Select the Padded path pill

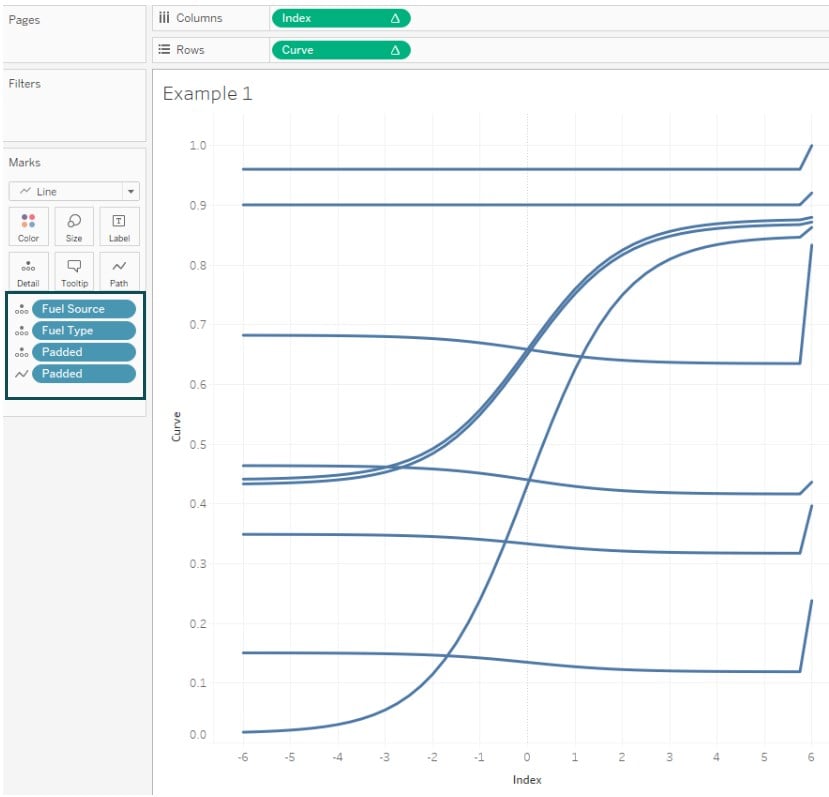[x=84, y=374]
